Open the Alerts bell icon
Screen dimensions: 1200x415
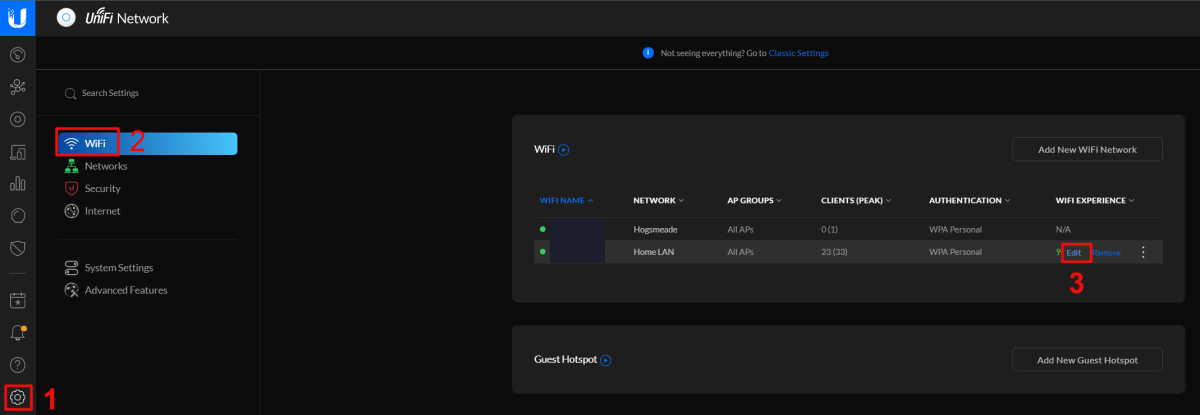coord(17,332)
